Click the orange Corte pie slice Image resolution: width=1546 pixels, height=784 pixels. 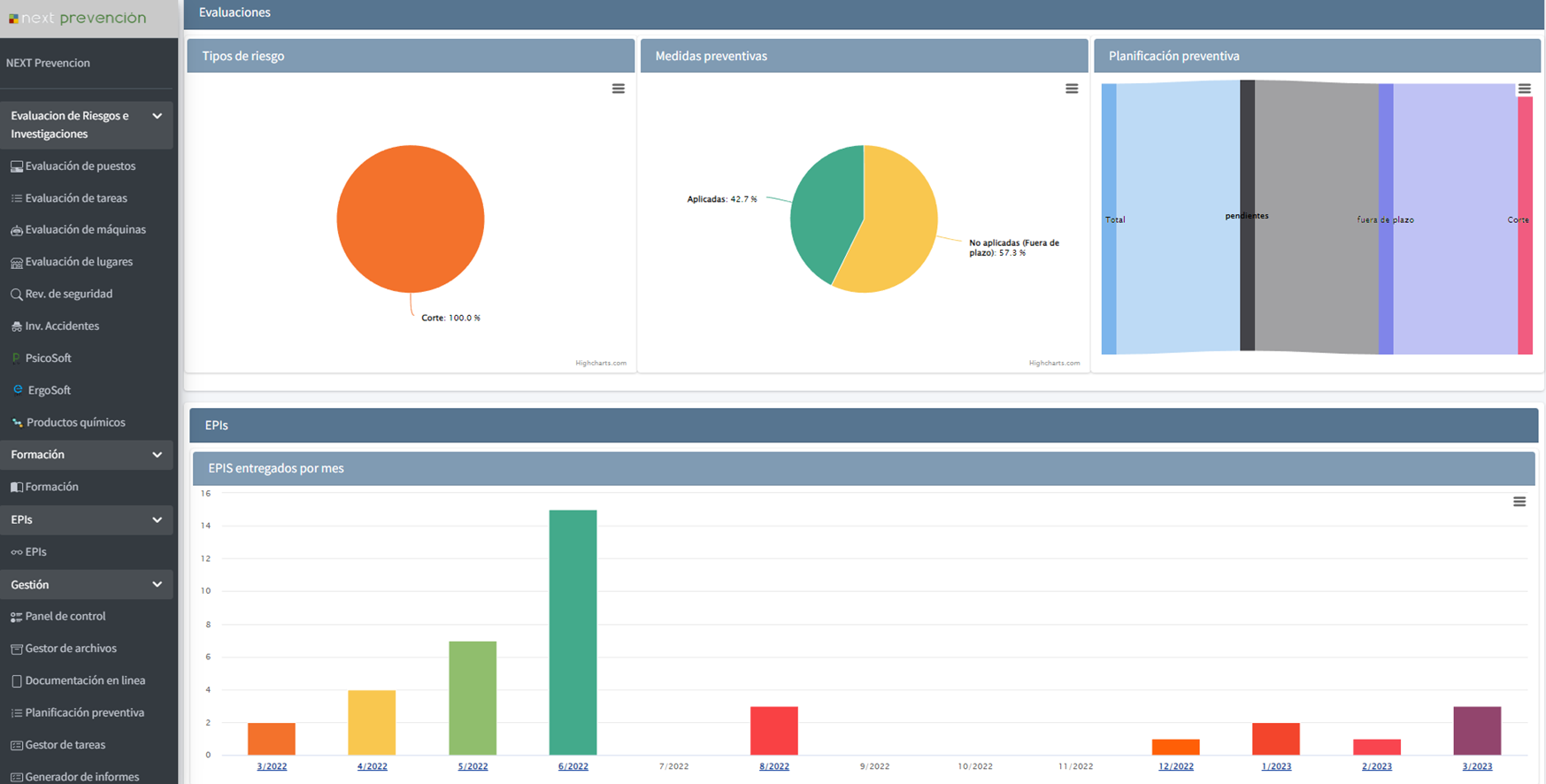point(411,219)
